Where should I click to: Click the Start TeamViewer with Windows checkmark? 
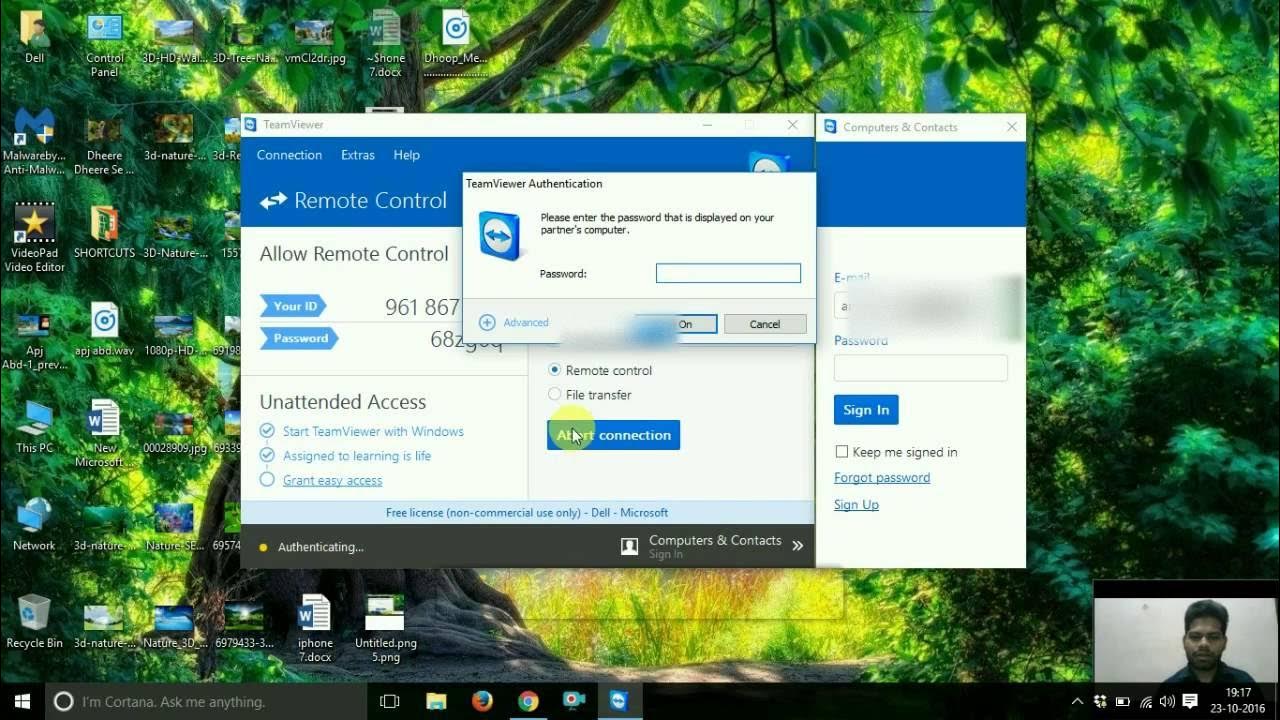[267, 431]
